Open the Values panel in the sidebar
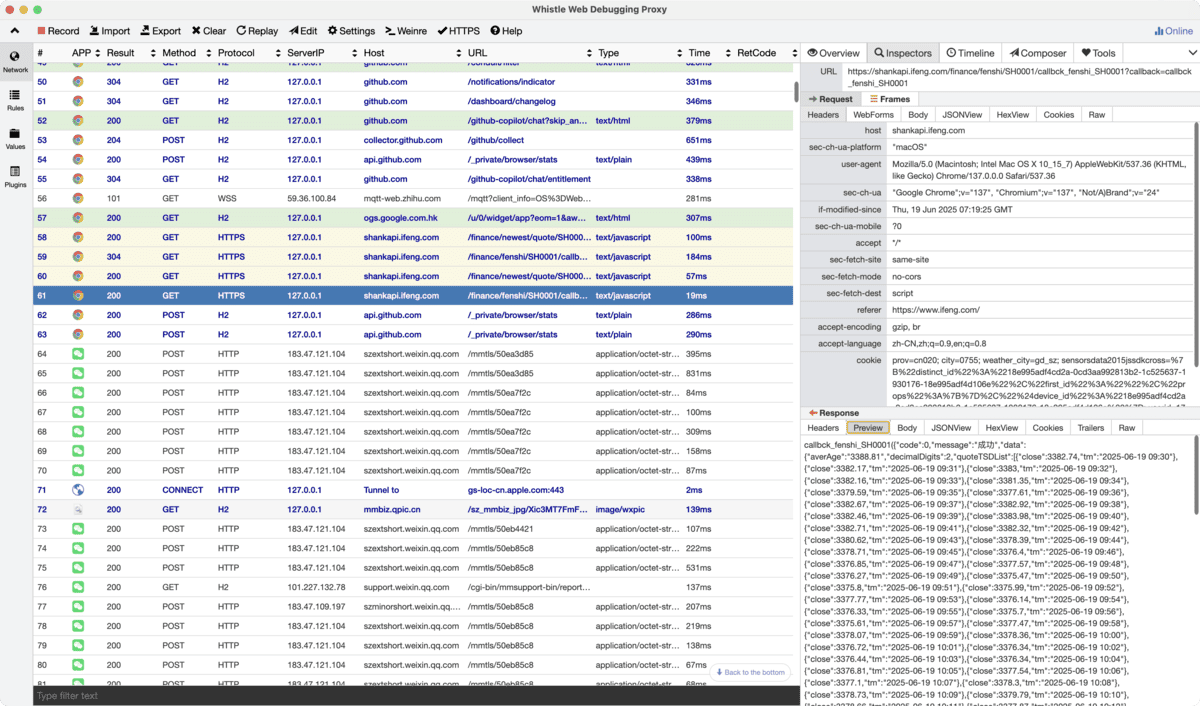 click(x=15, y=139)
